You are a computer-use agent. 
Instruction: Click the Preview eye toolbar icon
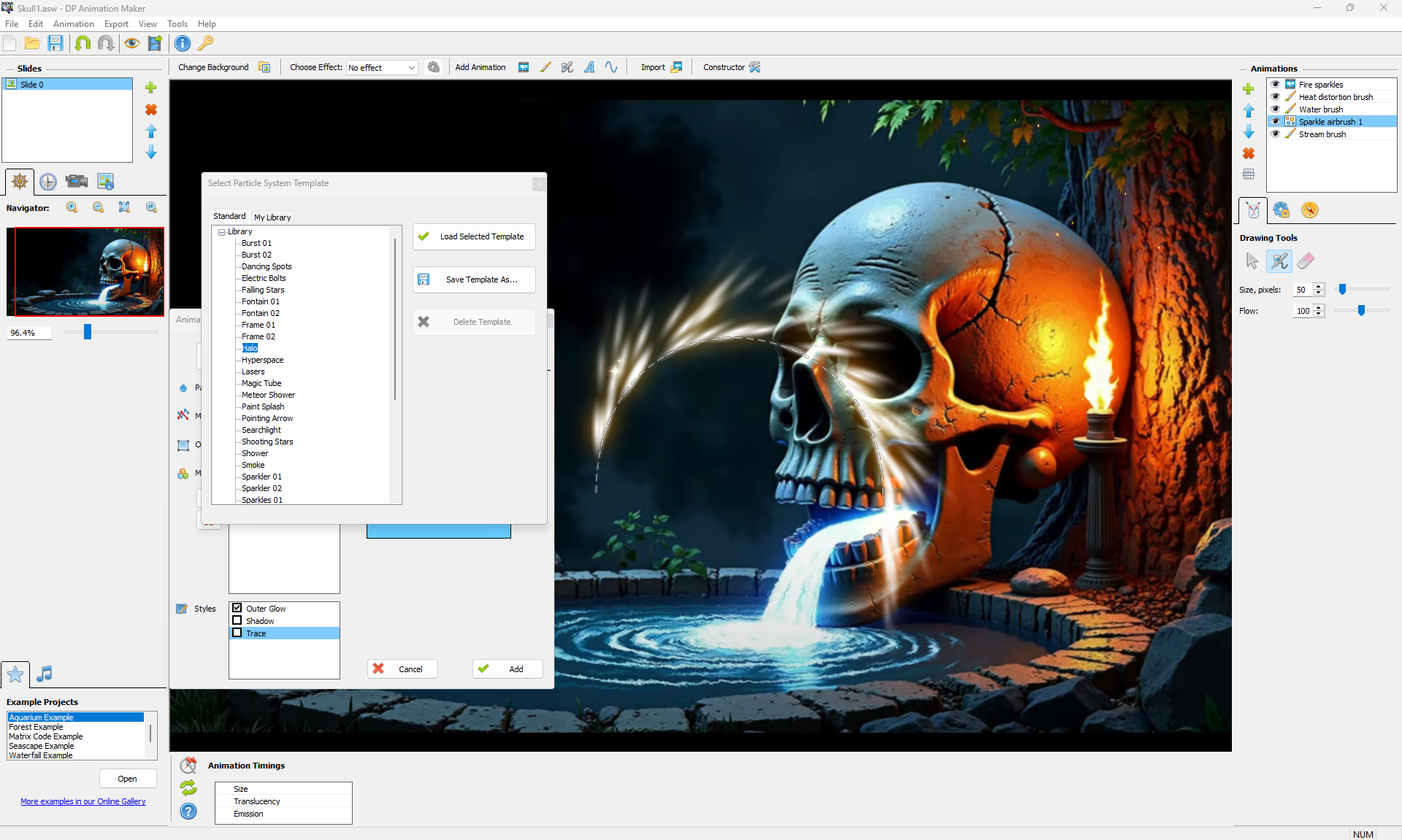131,44
